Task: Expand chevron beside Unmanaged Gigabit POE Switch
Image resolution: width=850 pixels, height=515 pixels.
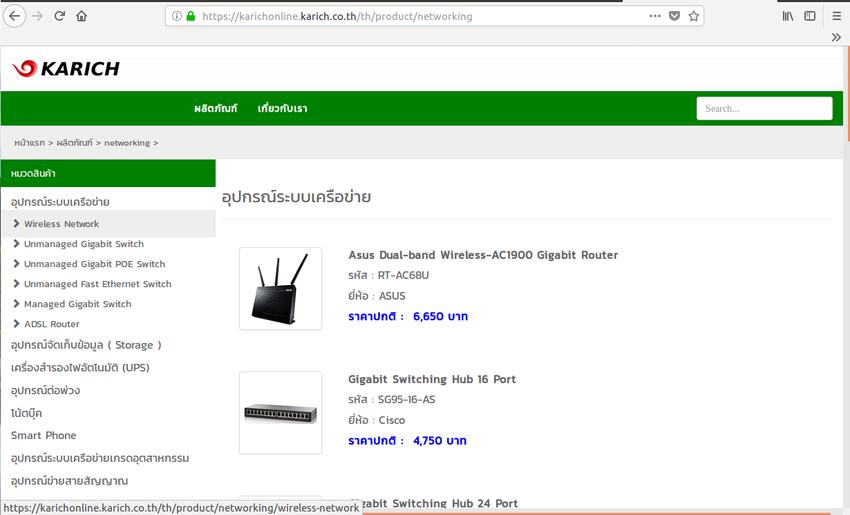Action: pyautogui.click(x=16, y=263)
